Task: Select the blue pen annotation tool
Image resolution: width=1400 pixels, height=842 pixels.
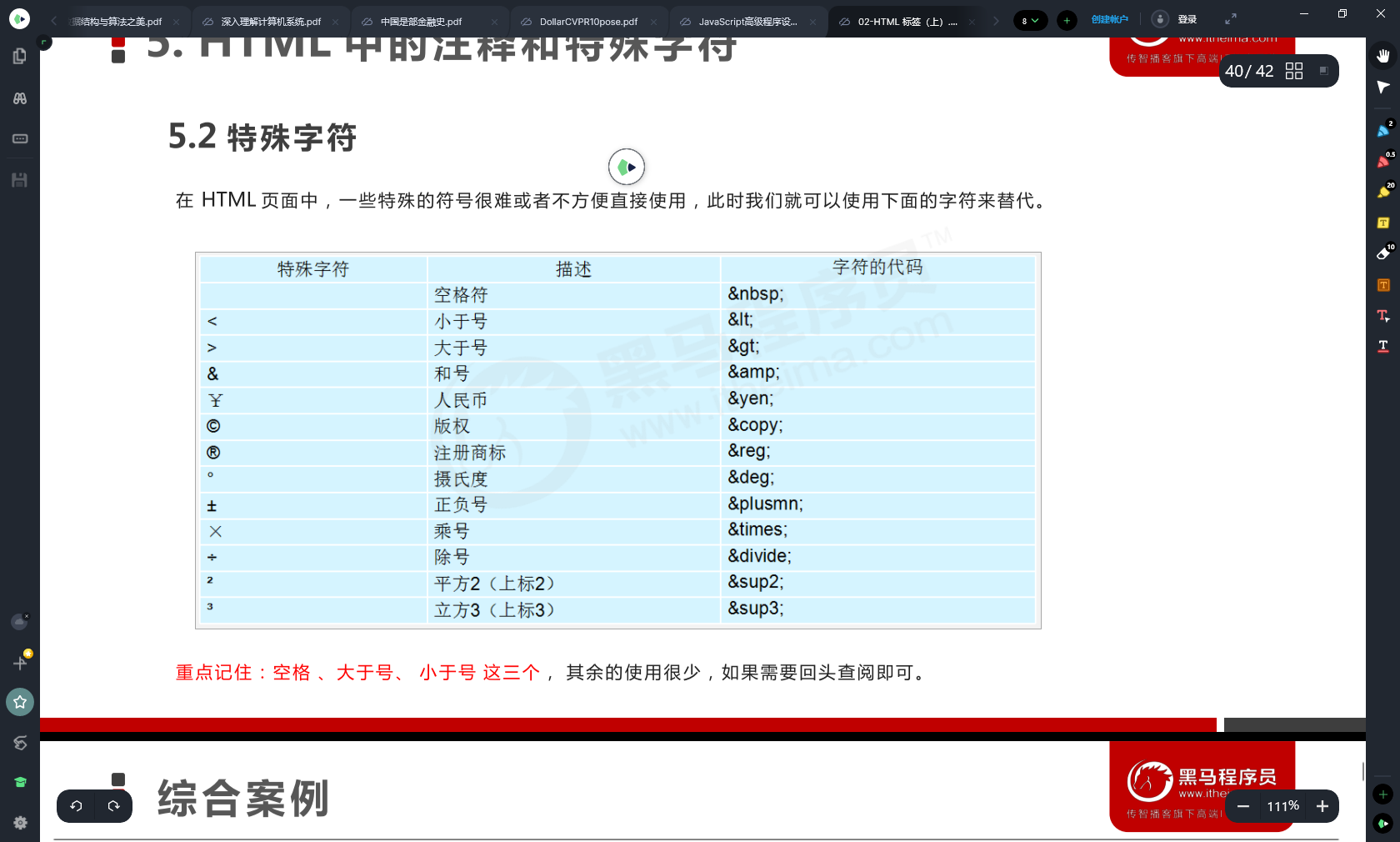Action: click(1381, 128)
